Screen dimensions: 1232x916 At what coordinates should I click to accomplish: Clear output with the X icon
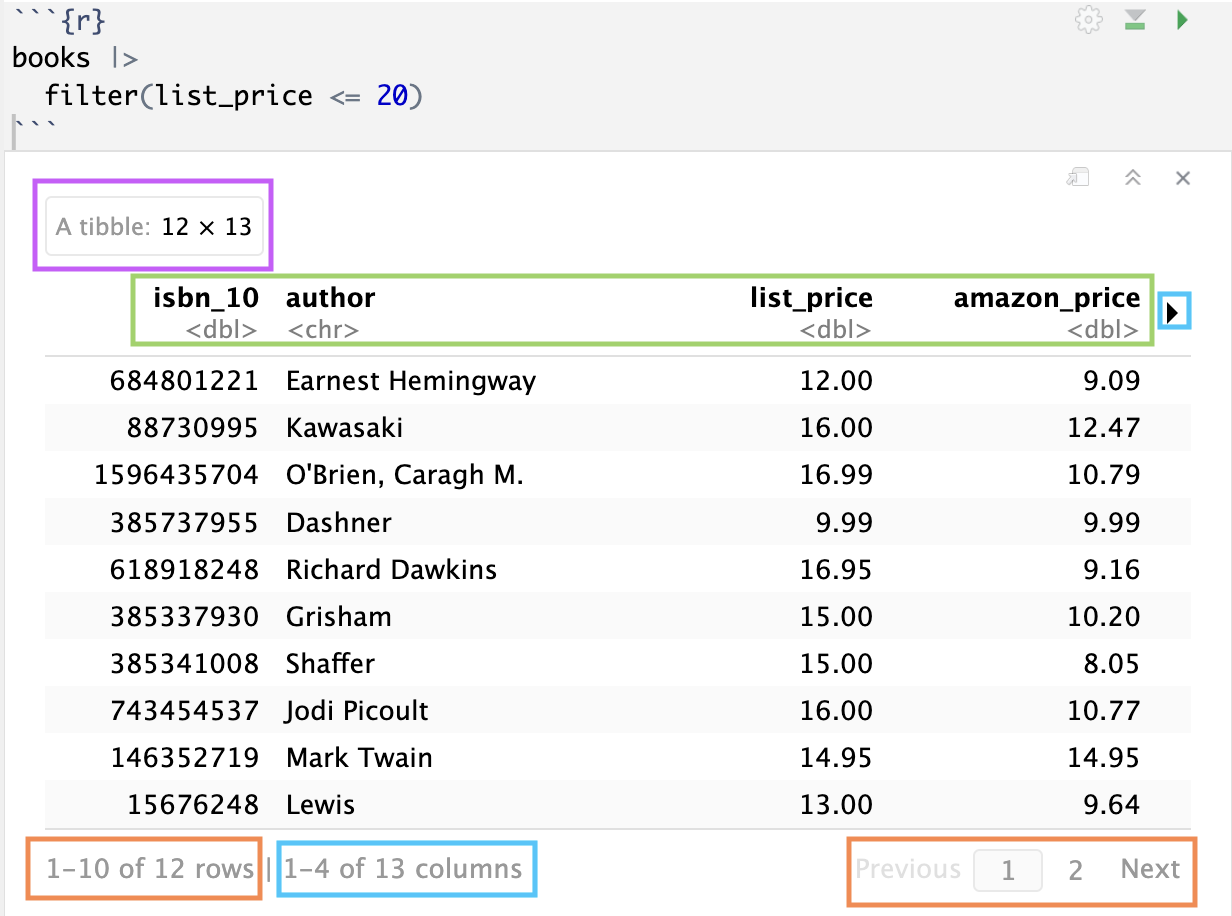(1183, 178)
